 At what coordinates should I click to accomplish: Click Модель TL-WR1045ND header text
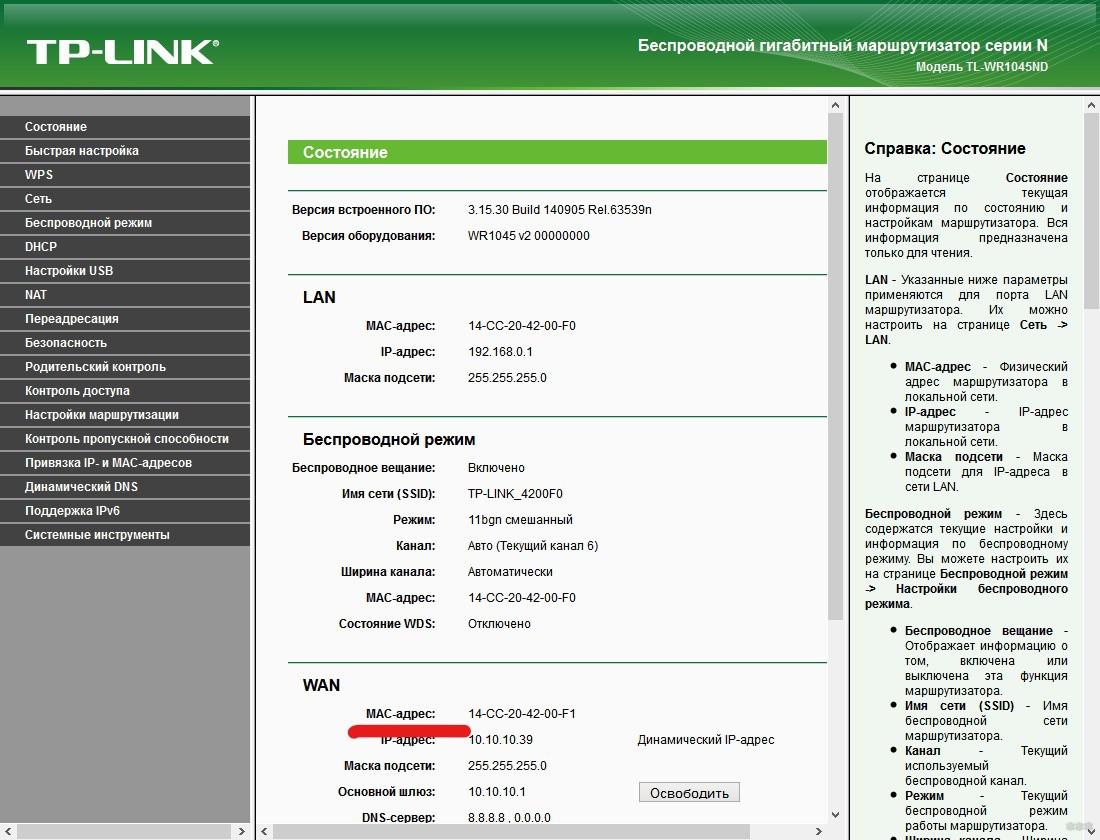click(982, 67)
